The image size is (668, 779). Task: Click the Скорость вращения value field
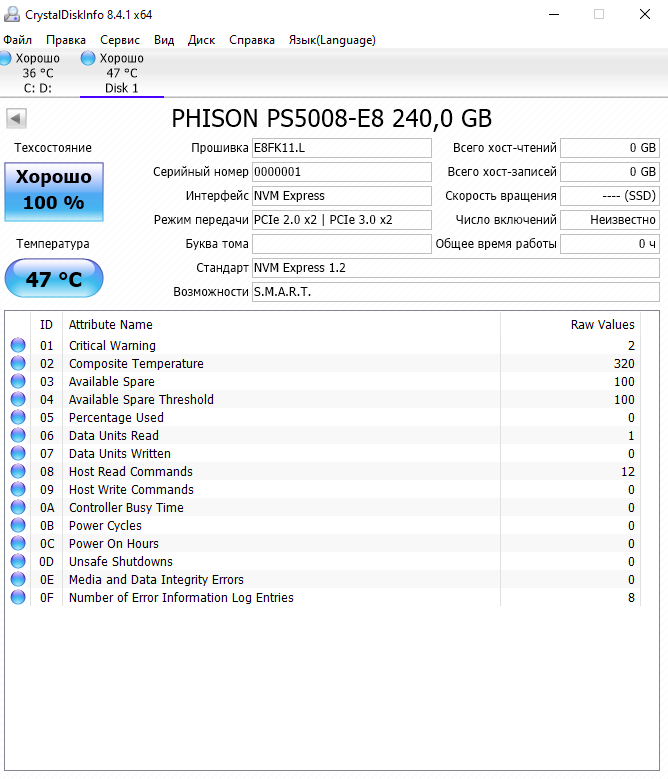click(610, 196)
